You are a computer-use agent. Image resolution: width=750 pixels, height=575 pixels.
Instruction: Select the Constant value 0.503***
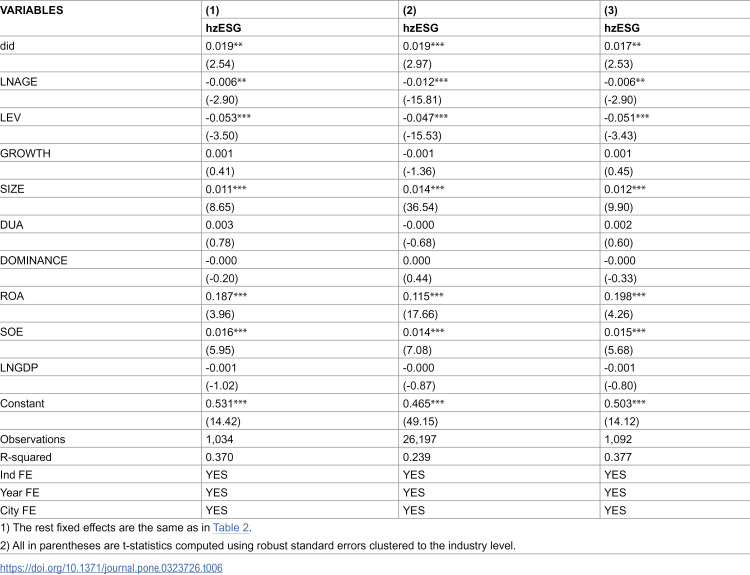click(625, 403)
